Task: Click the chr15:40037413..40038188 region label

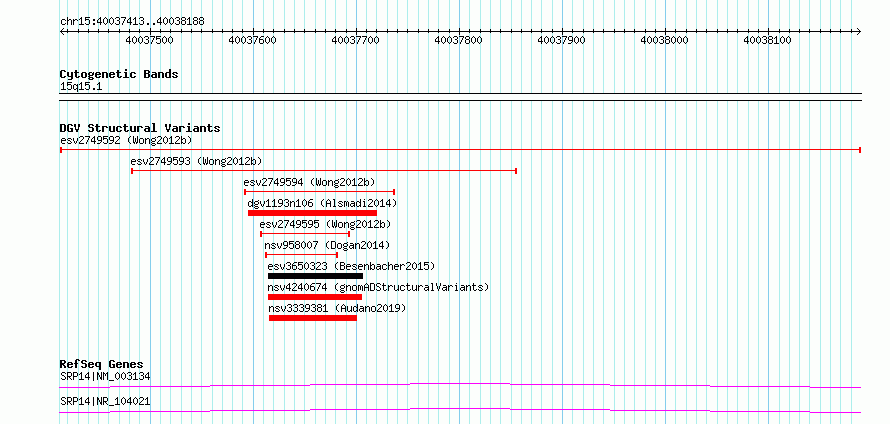Action: pos(132,22)
